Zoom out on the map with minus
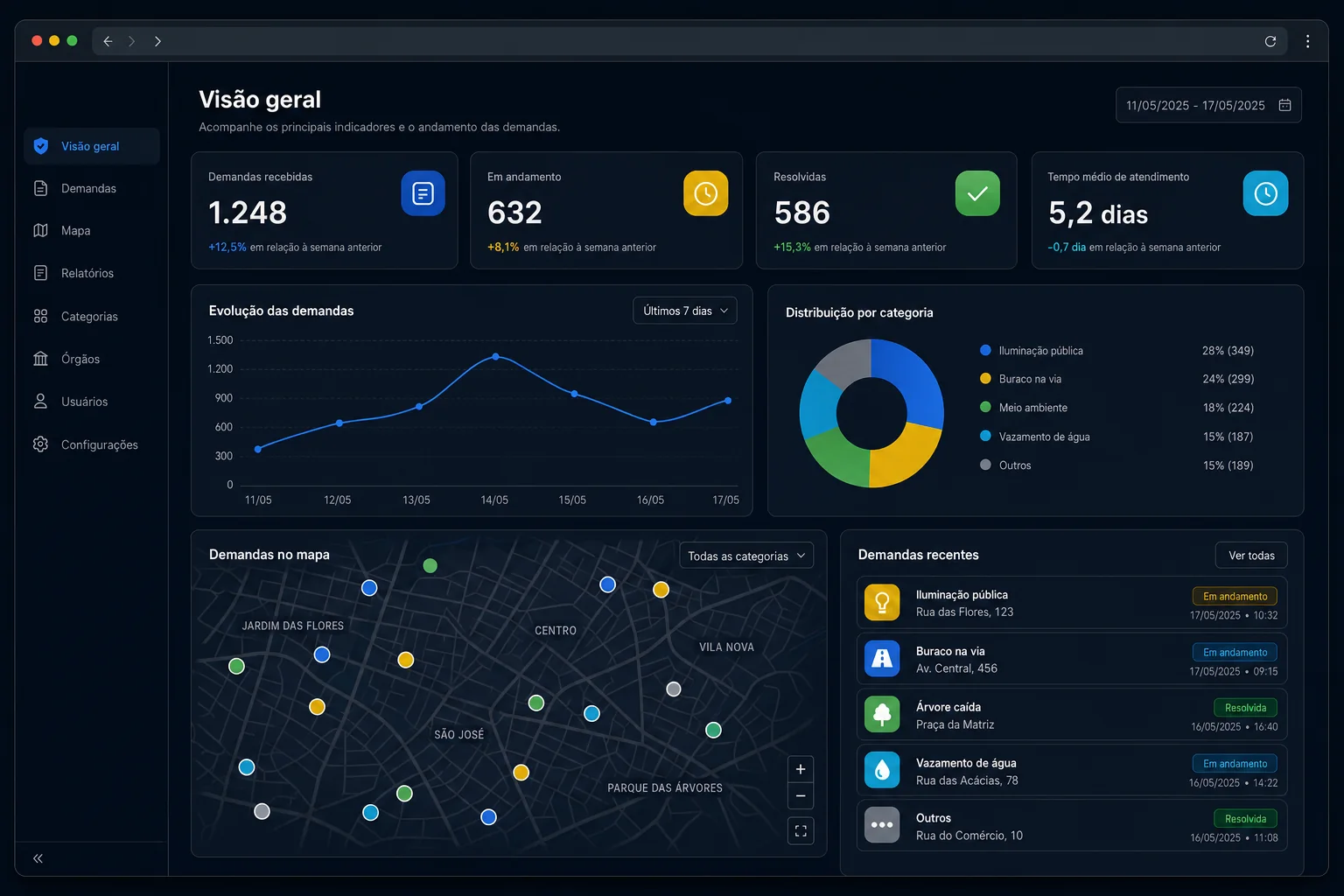1344x896 pixels. [x=801, y=796]
